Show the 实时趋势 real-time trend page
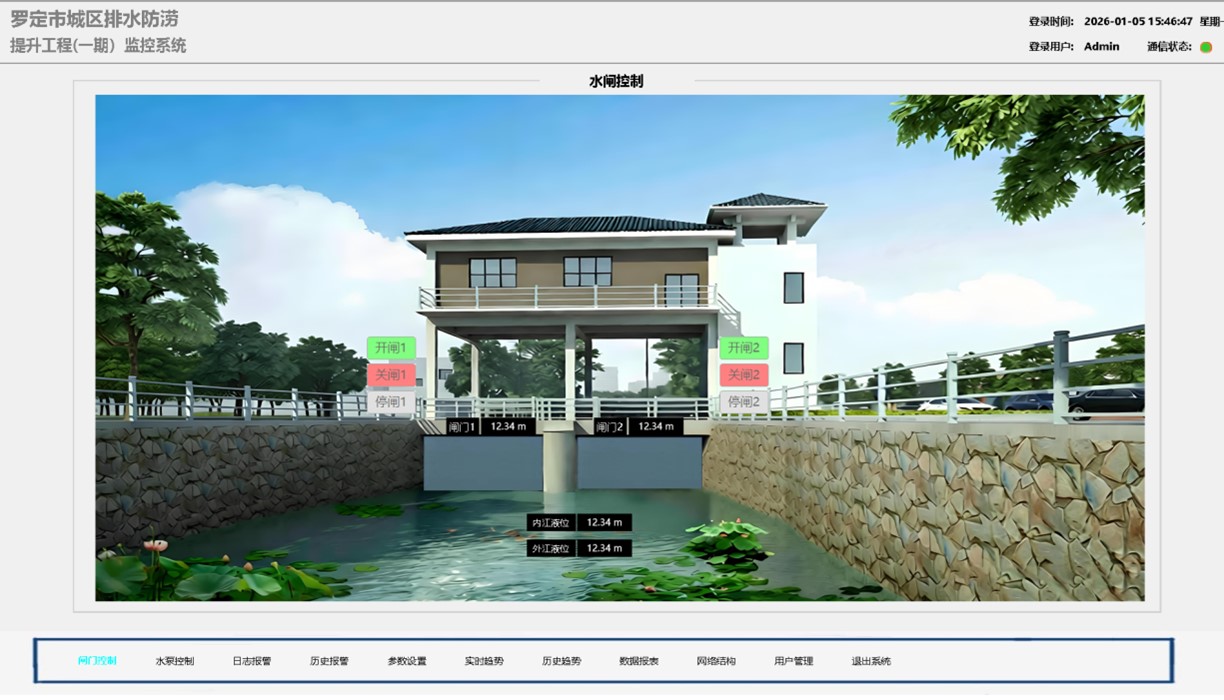Image resolution: width=1224 pixels, height=700 pixels. pyautogui.click(x=484, y=661)
